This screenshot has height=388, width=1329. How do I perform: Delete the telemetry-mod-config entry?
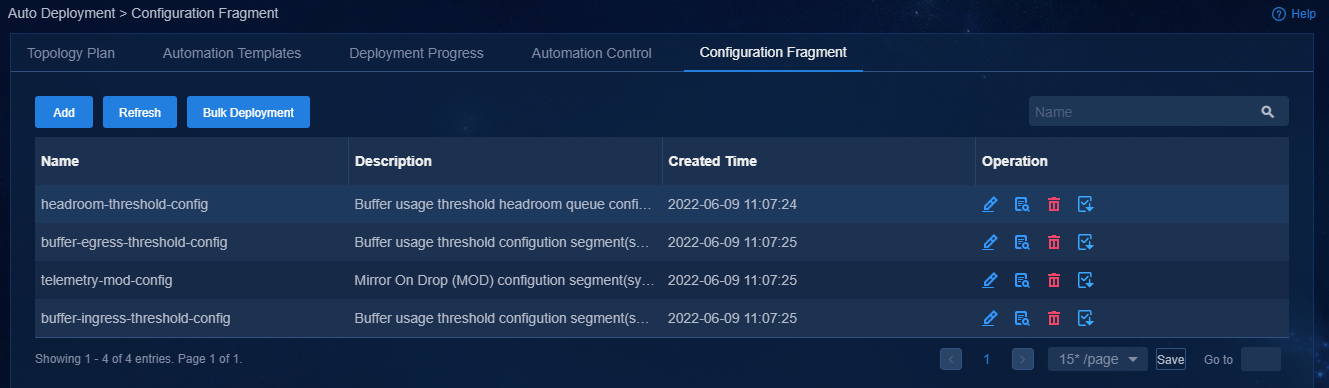1054,280
